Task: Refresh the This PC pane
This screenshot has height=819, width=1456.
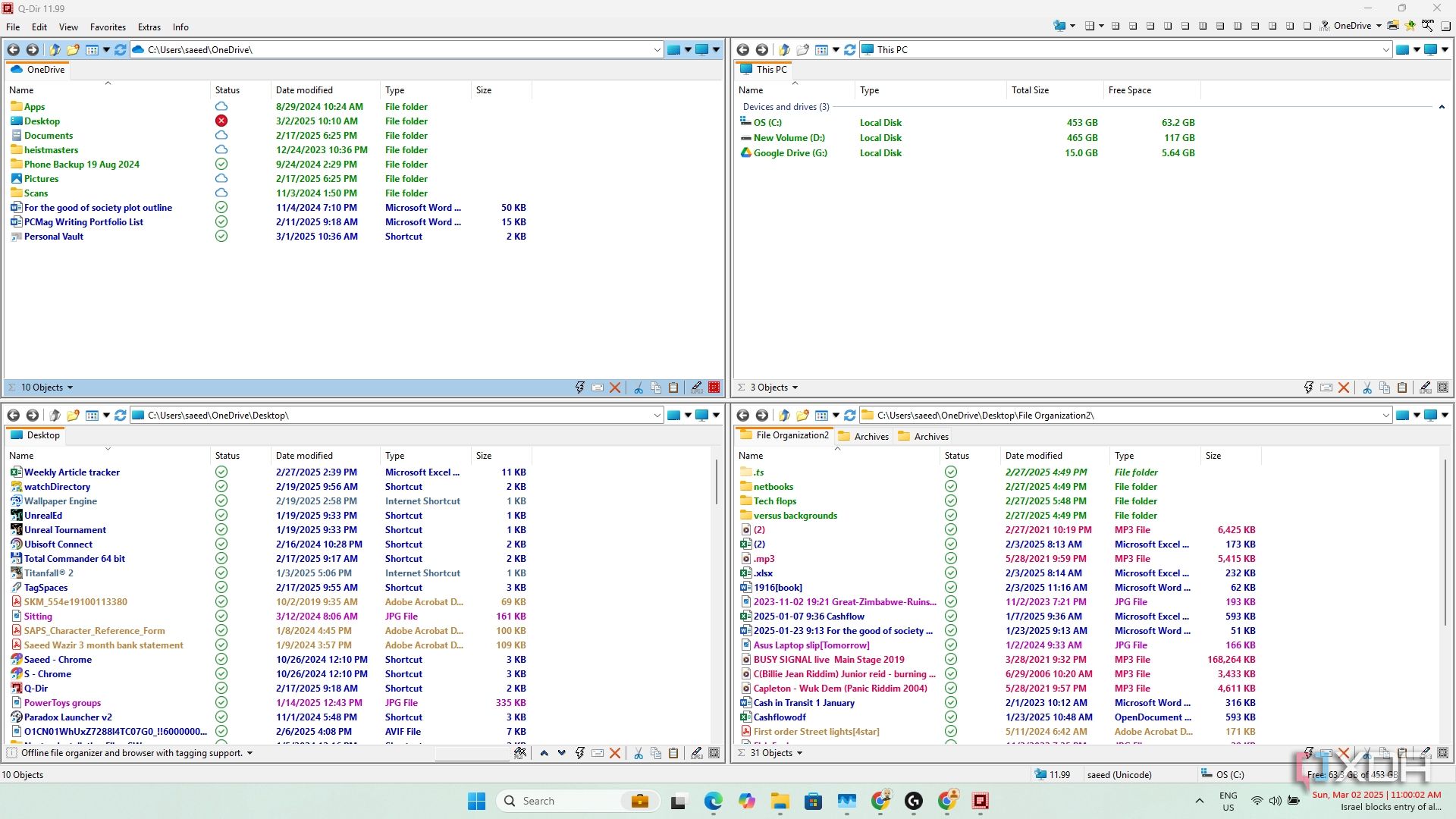Action: pyautogui.click(x=850, y=50)
